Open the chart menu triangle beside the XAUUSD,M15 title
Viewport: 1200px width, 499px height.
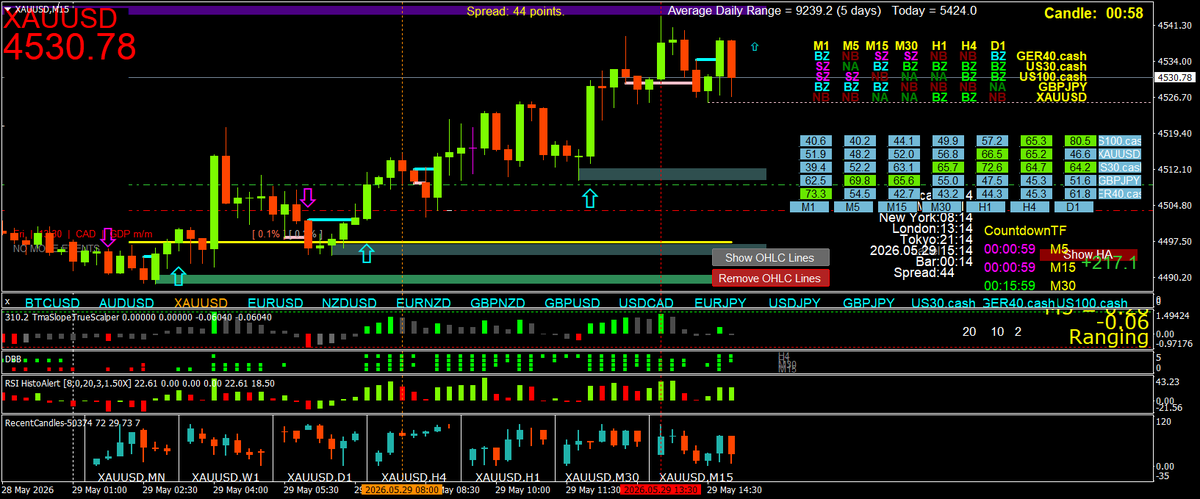click(7, 8)
